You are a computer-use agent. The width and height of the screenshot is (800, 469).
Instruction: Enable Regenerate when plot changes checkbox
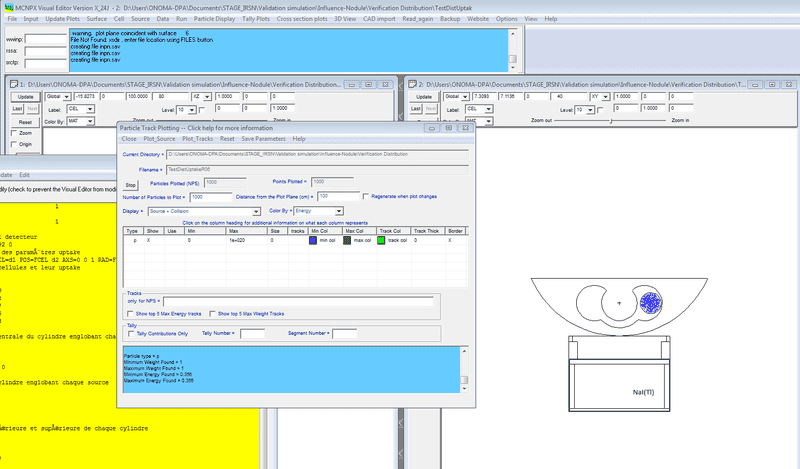coord(367,196)
